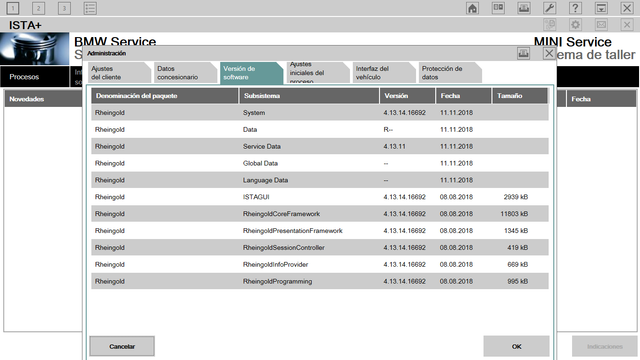The height and width of the screenshot is (360, 640).
Task: Click the print icon in top toolbar
Action: (524, 8)
